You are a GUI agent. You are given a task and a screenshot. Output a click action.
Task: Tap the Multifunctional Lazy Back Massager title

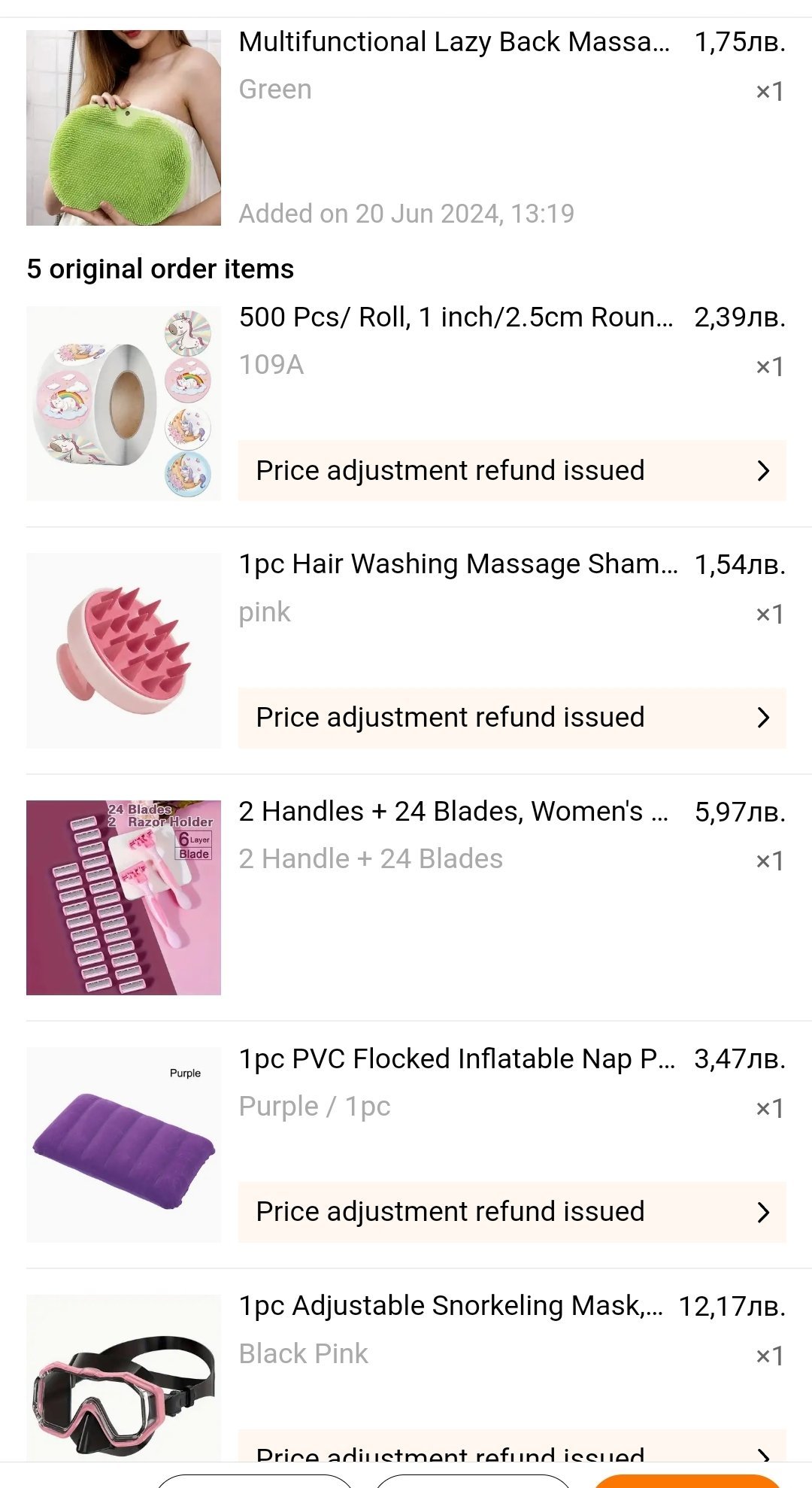453,42
